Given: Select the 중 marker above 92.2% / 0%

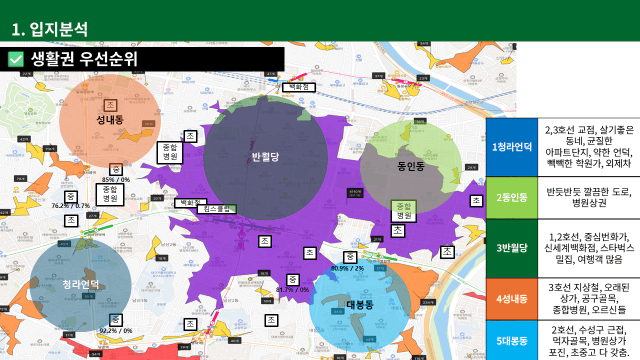Looking at the screenshot, I should point(116,320).
